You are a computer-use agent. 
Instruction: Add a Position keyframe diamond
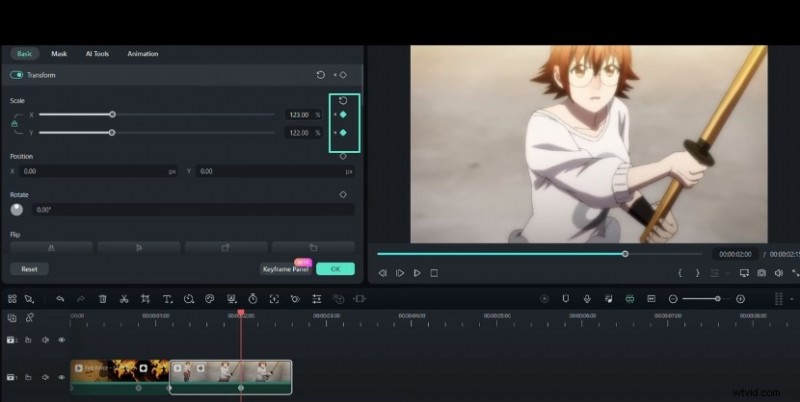[343, 156]
